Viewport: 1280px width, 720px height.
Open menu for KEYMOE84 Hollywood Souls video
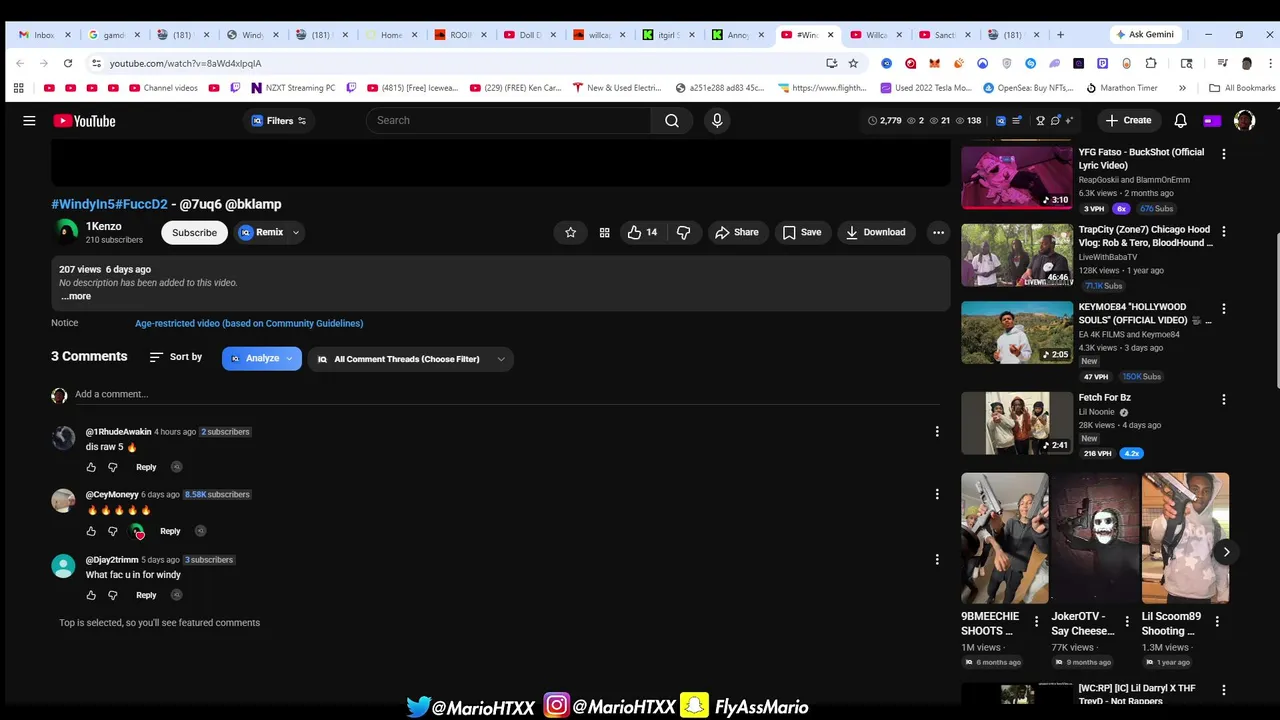tap(1223, 309)
